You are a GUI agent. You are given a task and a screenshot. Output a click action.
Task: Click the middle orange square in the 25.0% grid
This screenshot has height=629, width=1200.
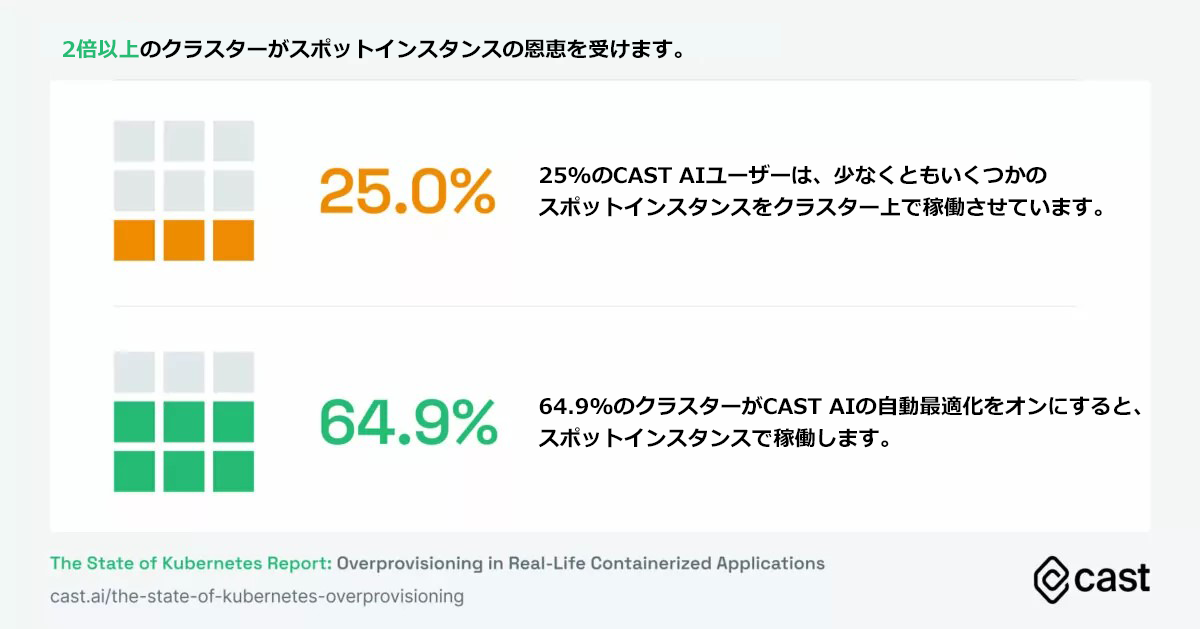184,240
